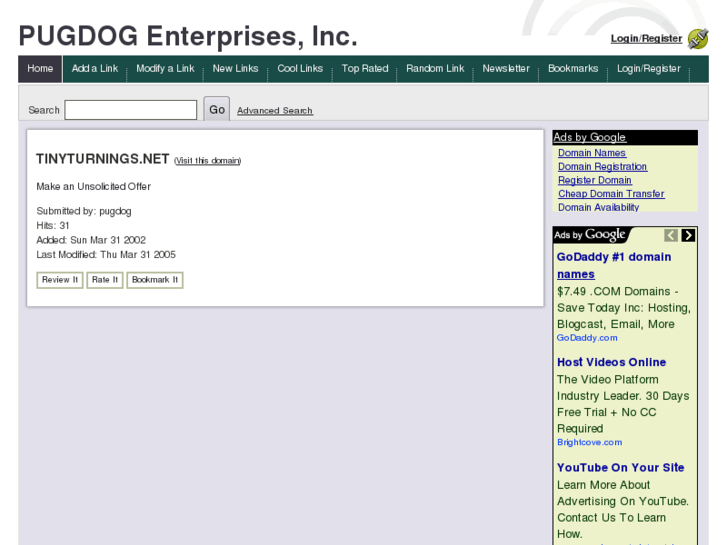
Task: Click Added: Sun Mar 31 2002
Action: click(x=91, y=240)
